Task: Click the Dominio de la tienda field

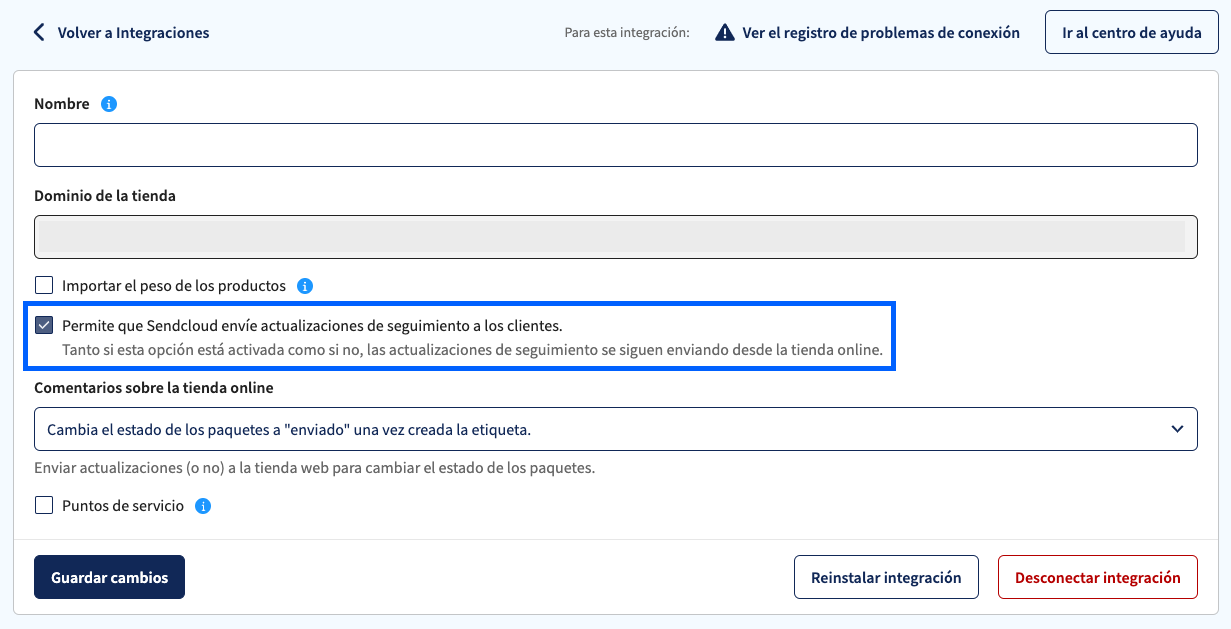Action: coord(616,237)
